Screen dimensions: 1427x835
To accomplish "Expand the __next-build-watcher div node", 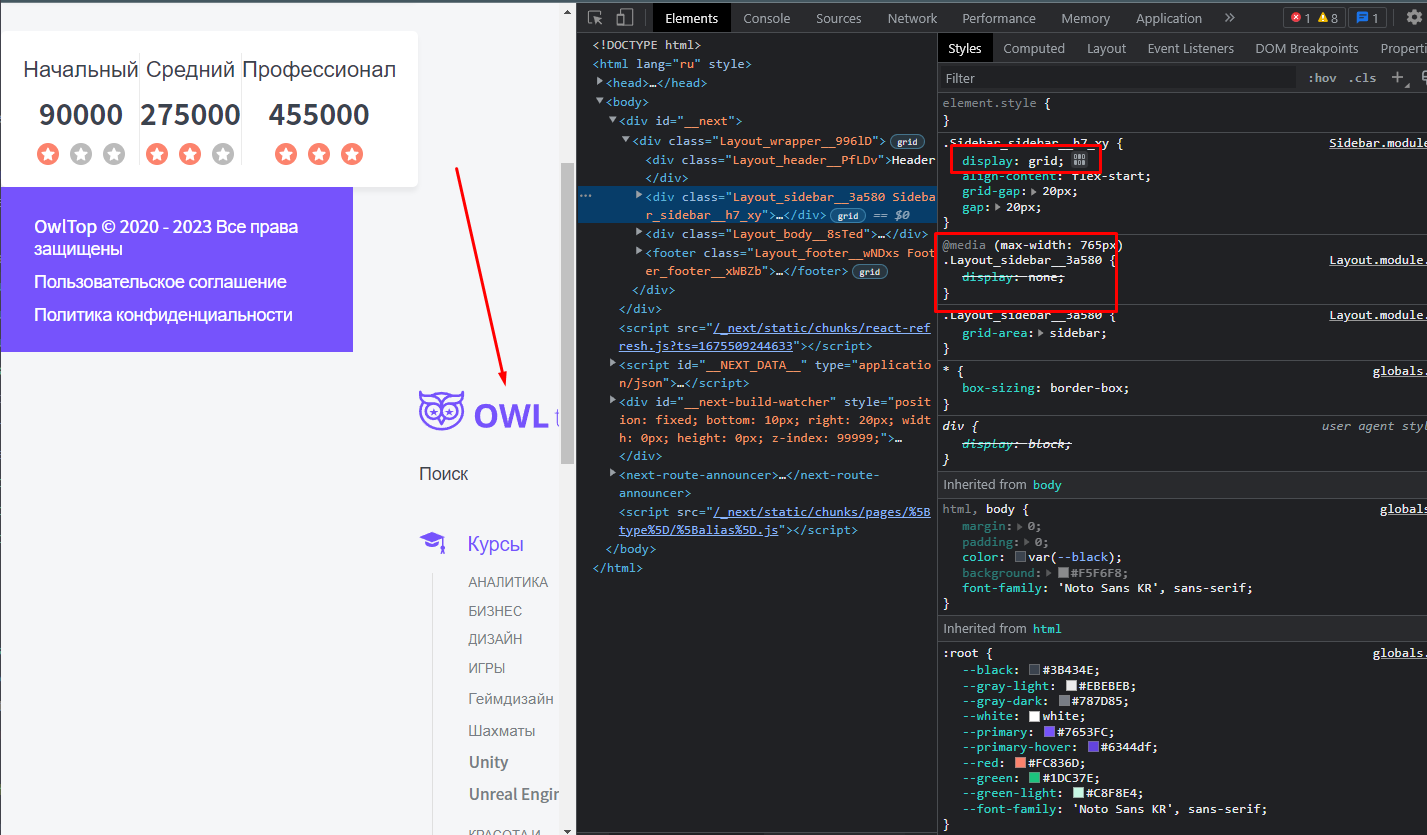I will (613, 401).
